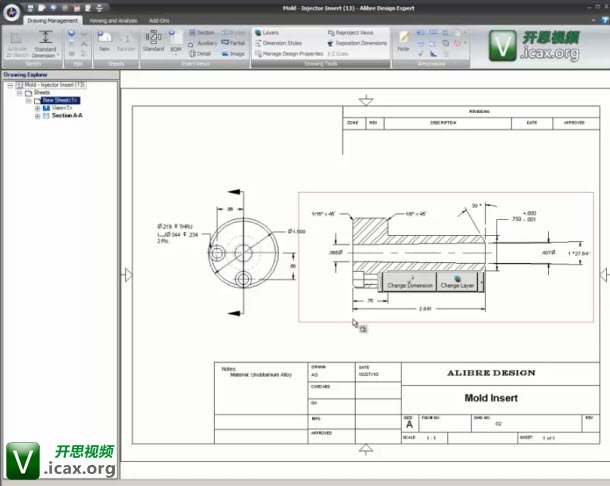Insert an Auxiliary view
Image resolution: width=610 pixels, height=486 pixels.
[203, 43]
